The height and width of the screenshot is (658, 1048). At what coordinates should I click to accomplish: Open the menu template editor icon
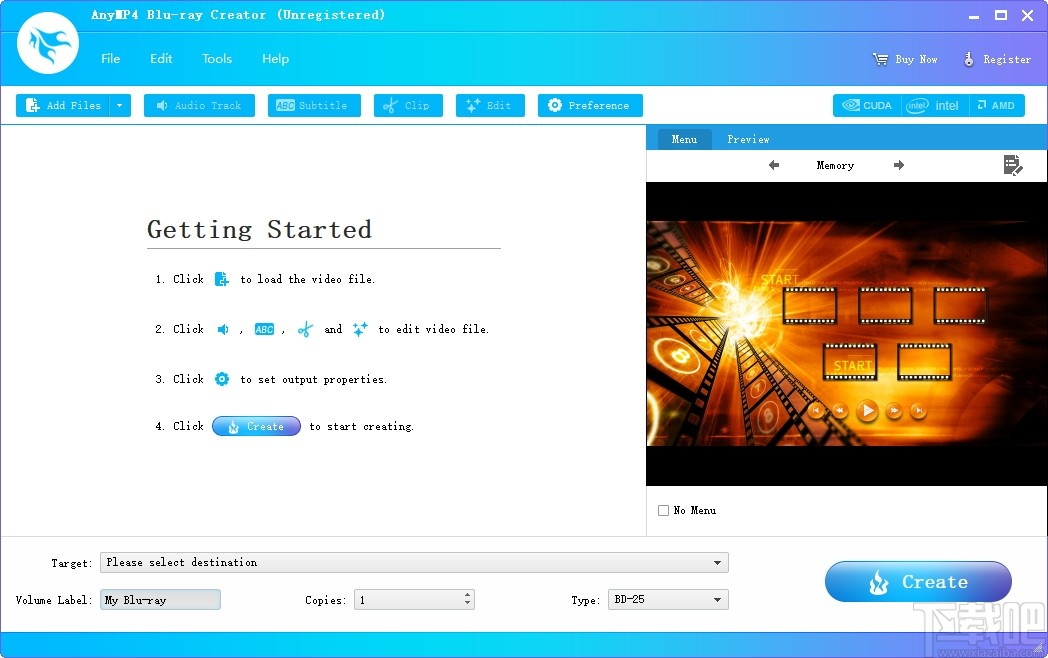click(x=1013, y=166)
